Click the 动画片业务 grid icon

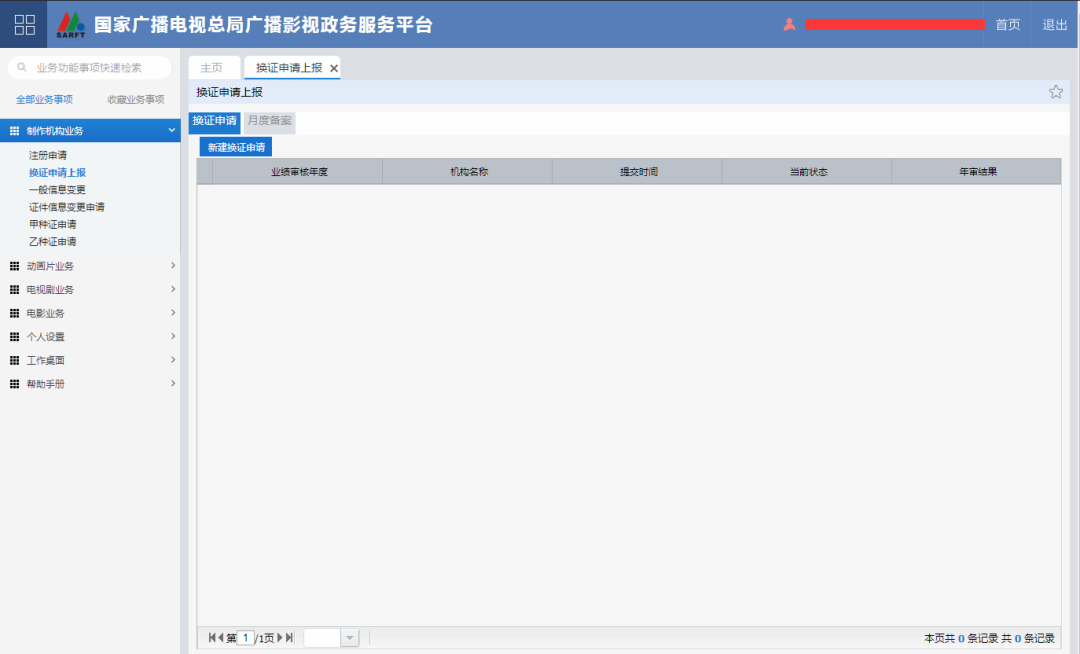click(14, 266)
